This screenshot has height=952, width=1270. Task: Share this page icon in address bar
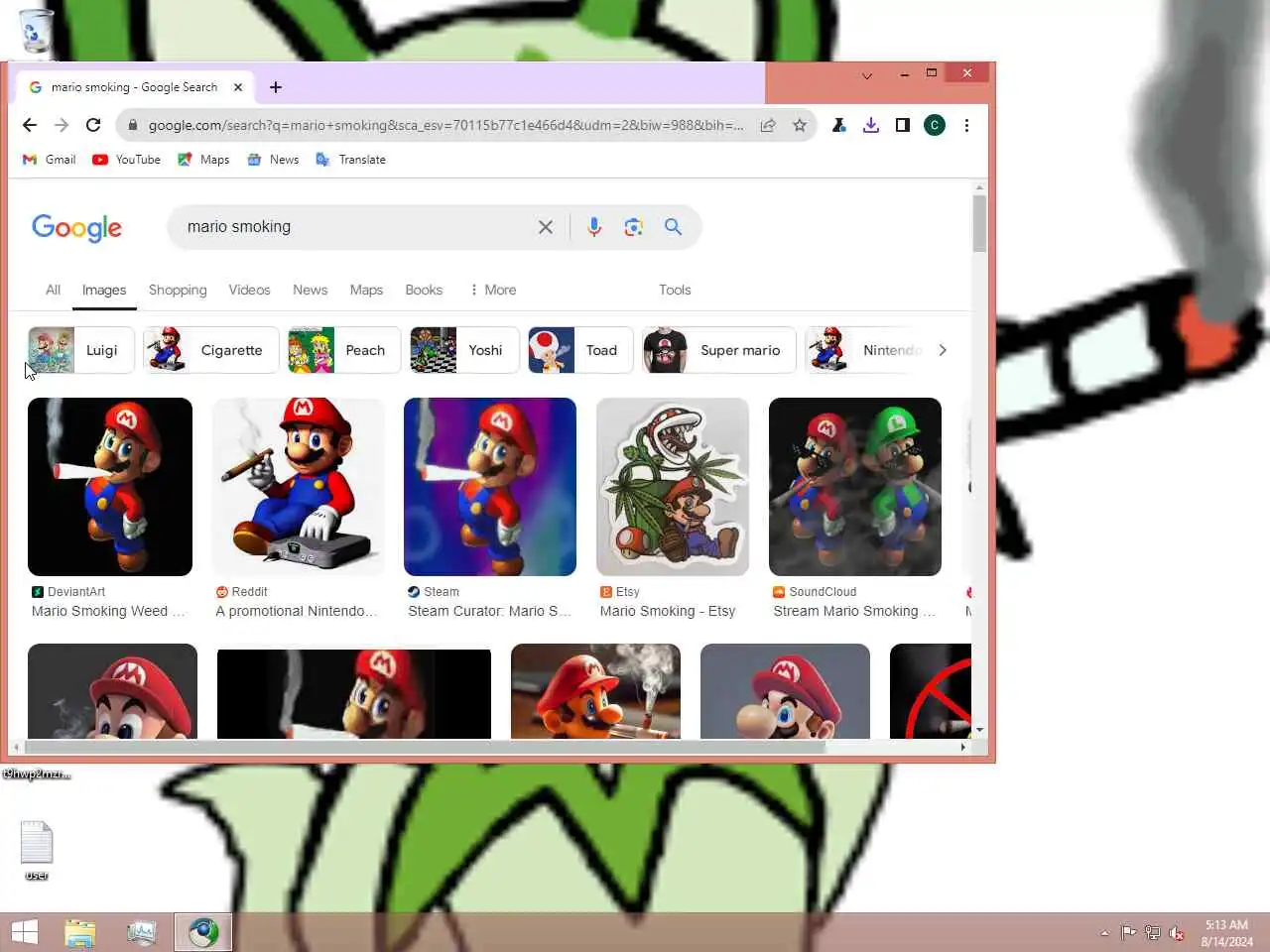tap(768, 125)
